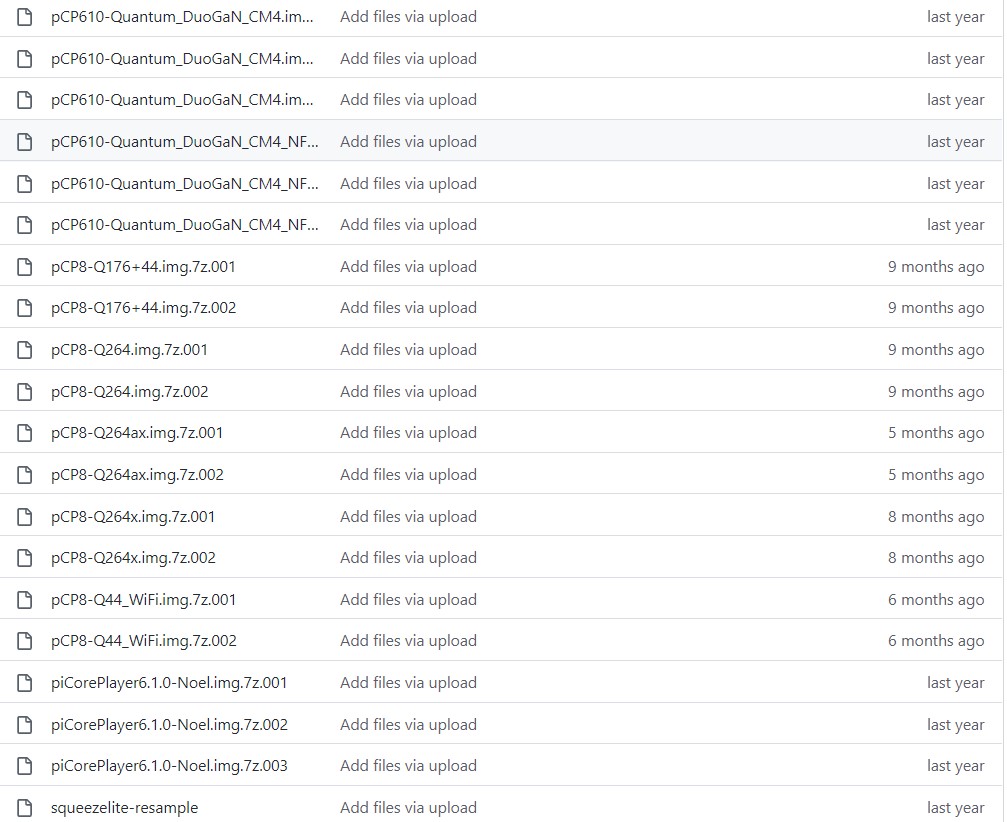Select the file icon for pCP8-Q264ax.img.7z.002

(x=24, y=475)
